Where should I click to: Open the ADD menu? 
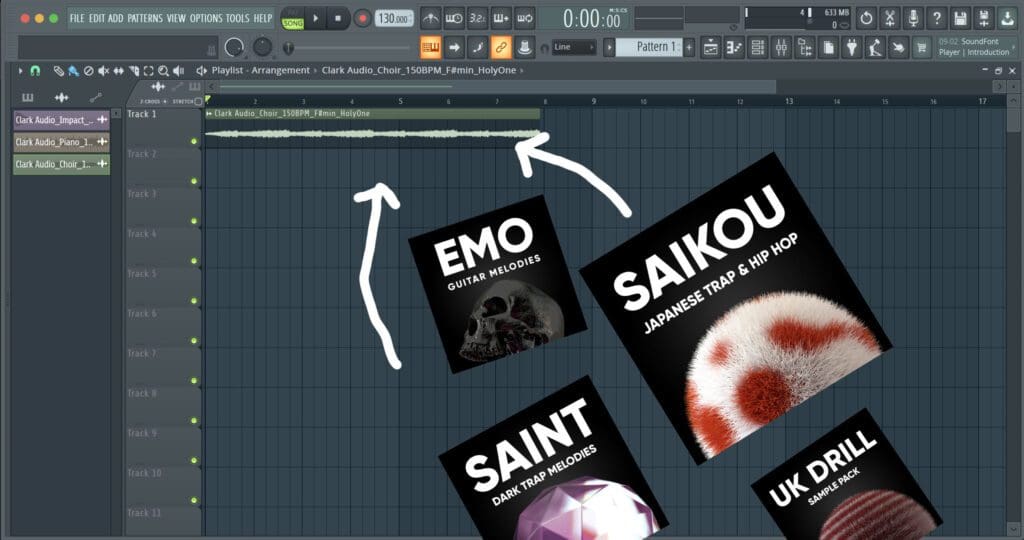tap(116, 18)
